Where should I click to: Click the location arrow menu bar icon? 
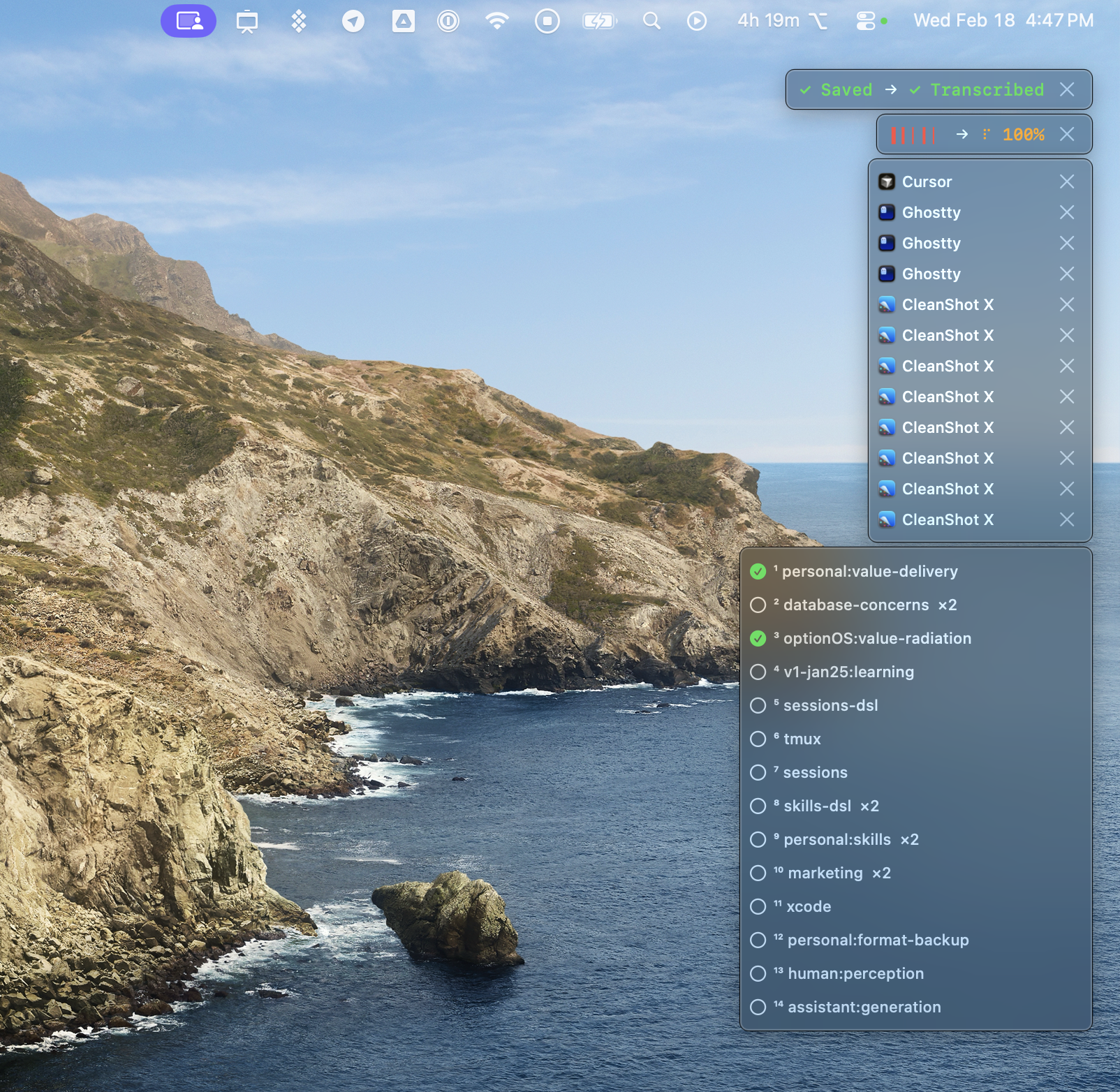point(353,22)
